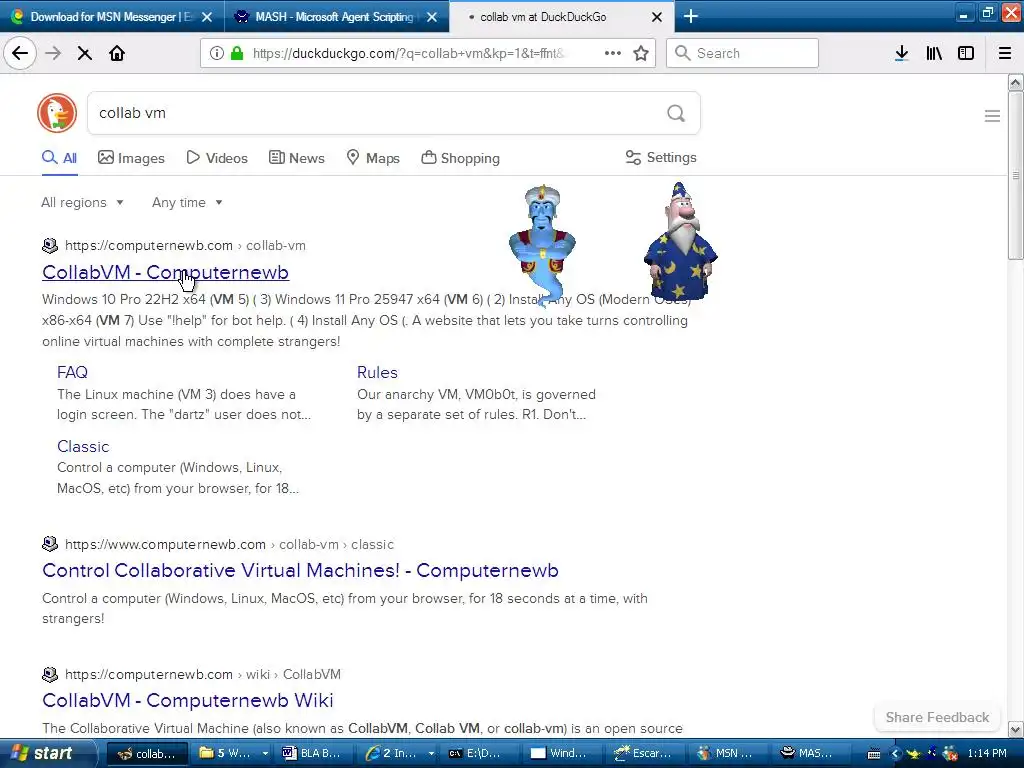Go back with the browser back arrow

(x=20, y=53)
